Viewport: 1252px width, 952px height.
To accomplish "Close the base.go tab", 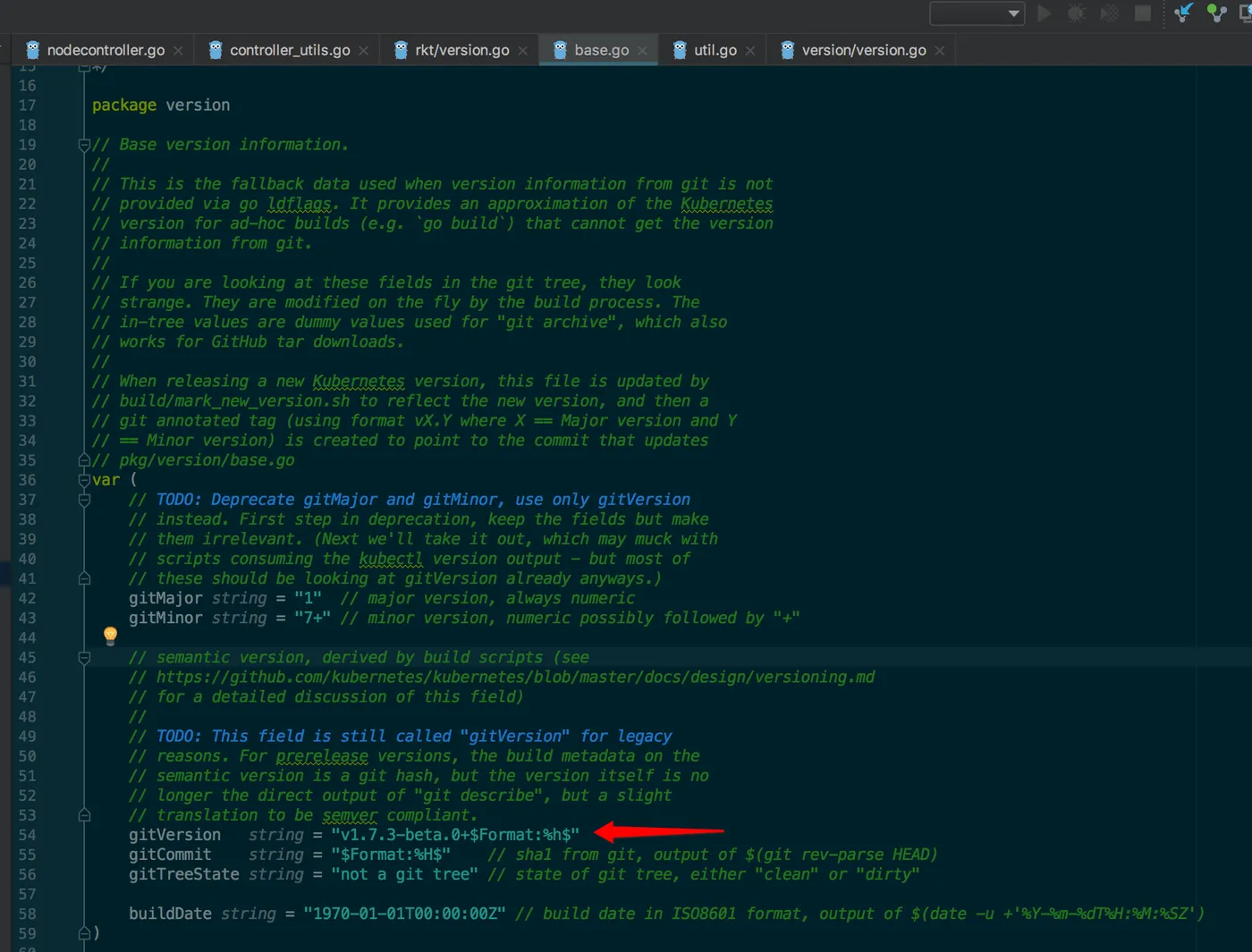I will tap(642, 51).
